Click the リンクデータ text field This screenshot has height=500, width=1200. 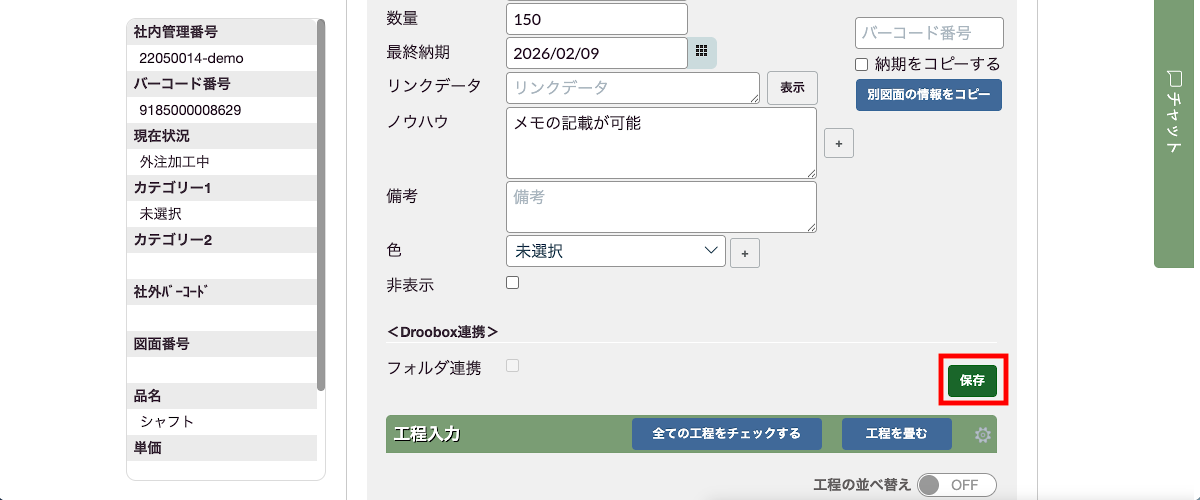(x=632, y=88)
